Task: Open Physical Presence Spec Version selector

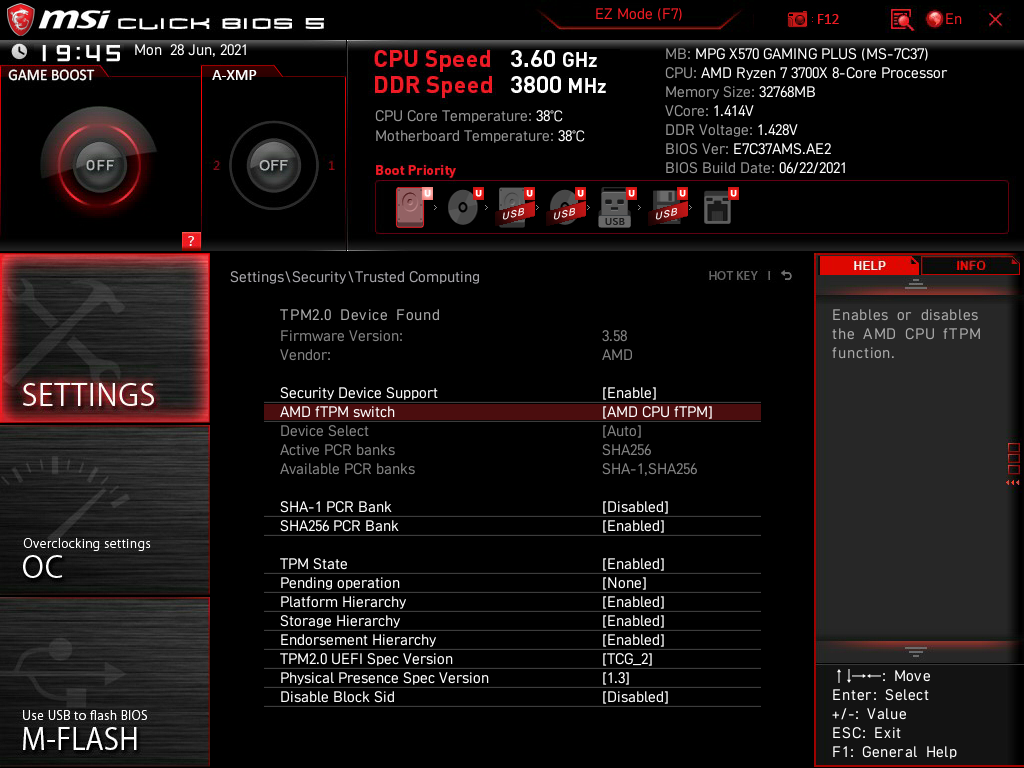Action: click(512, 677)
